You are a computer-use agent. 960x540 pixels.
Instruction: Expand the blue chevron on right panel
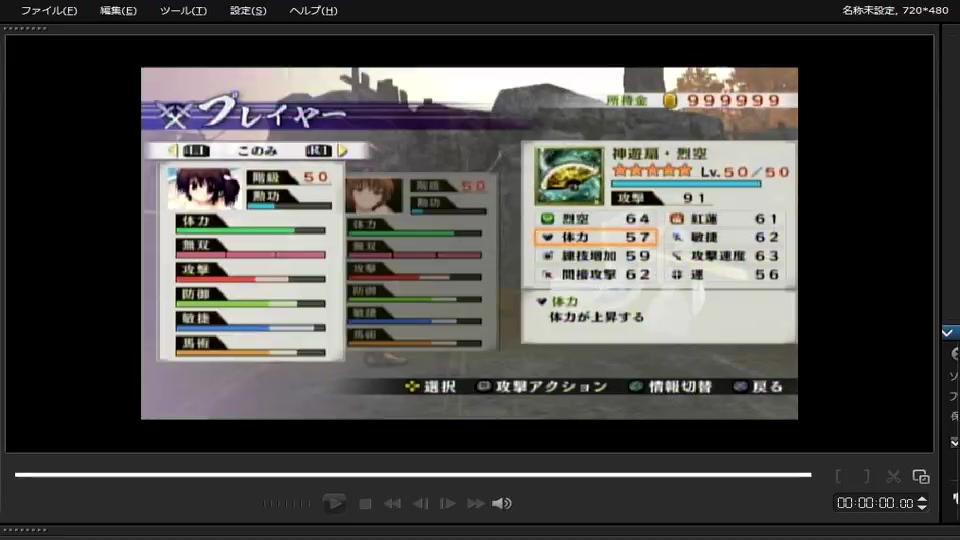point(949,332)
